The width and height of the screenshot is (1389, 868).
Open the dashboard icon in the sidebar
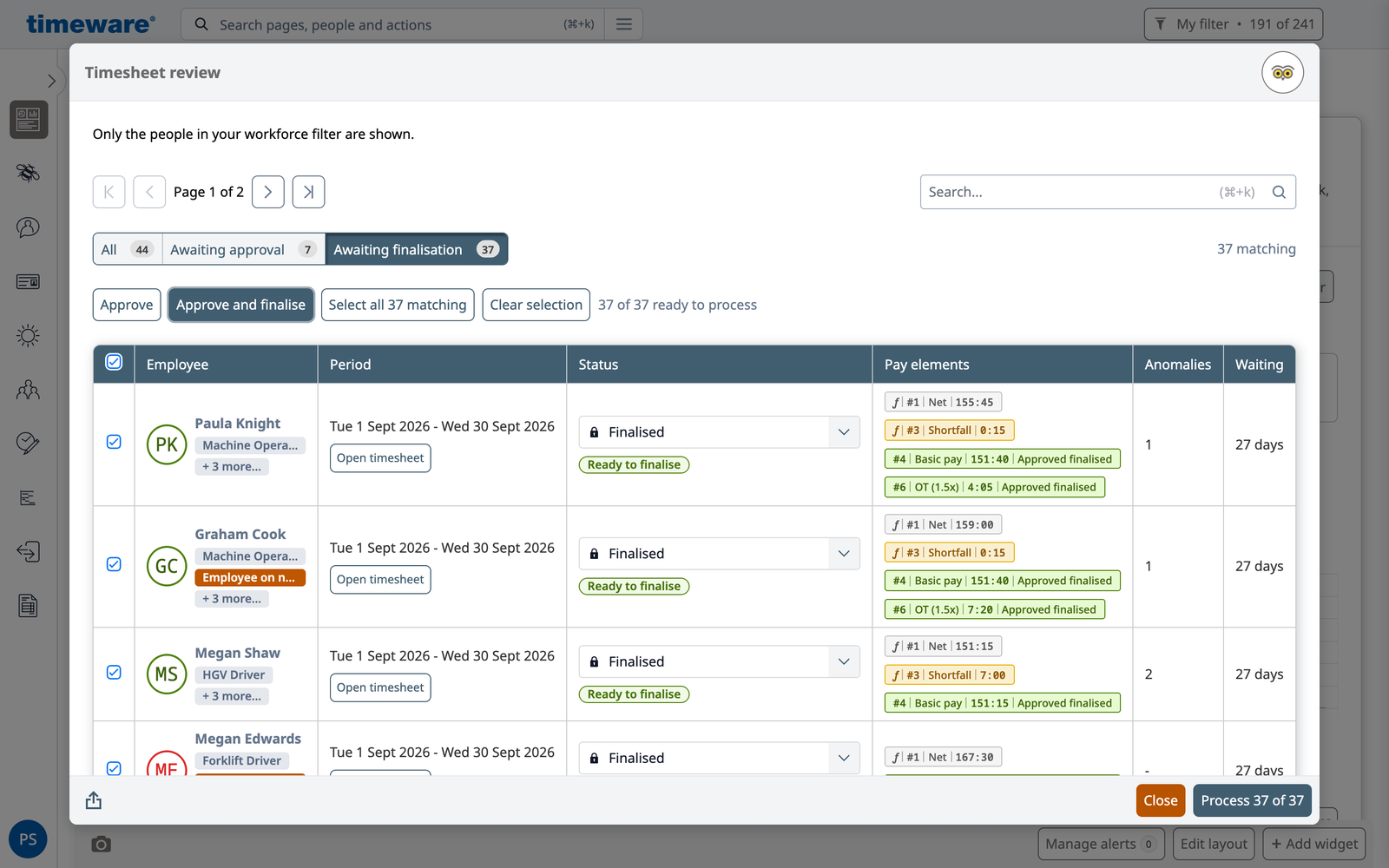29,120
